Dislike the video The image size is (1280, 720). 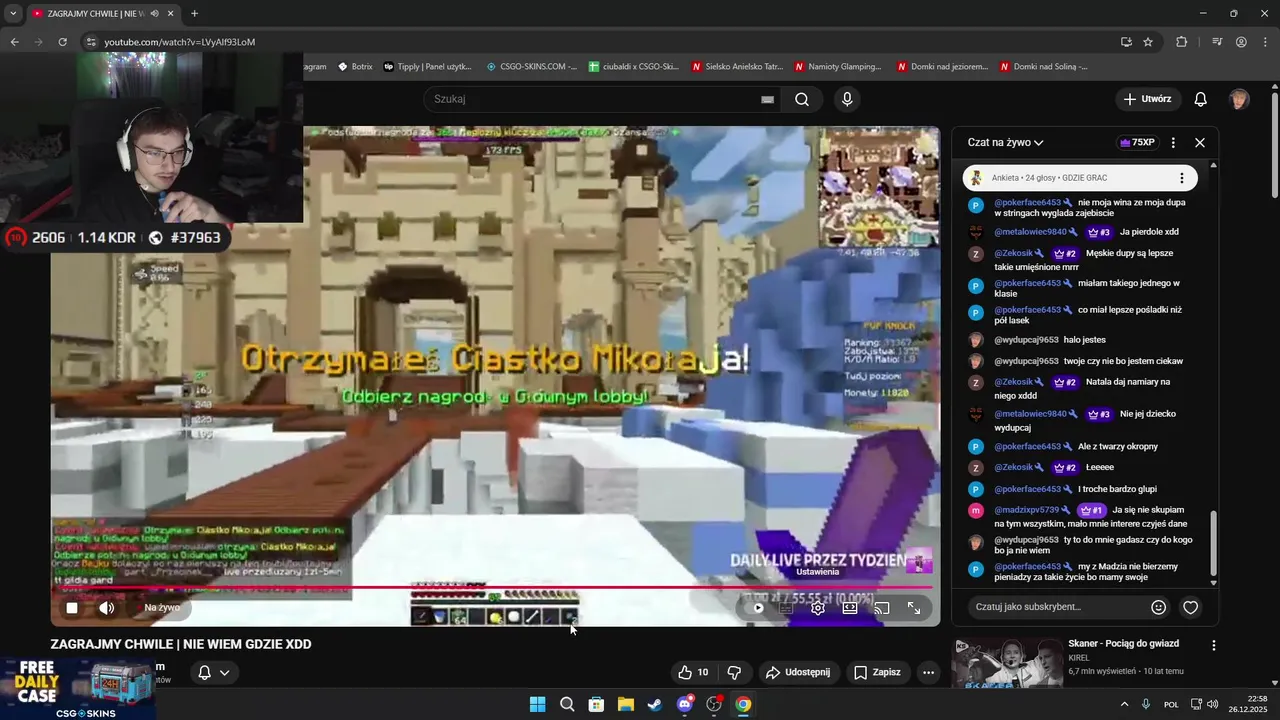click(x=734, y=672)
